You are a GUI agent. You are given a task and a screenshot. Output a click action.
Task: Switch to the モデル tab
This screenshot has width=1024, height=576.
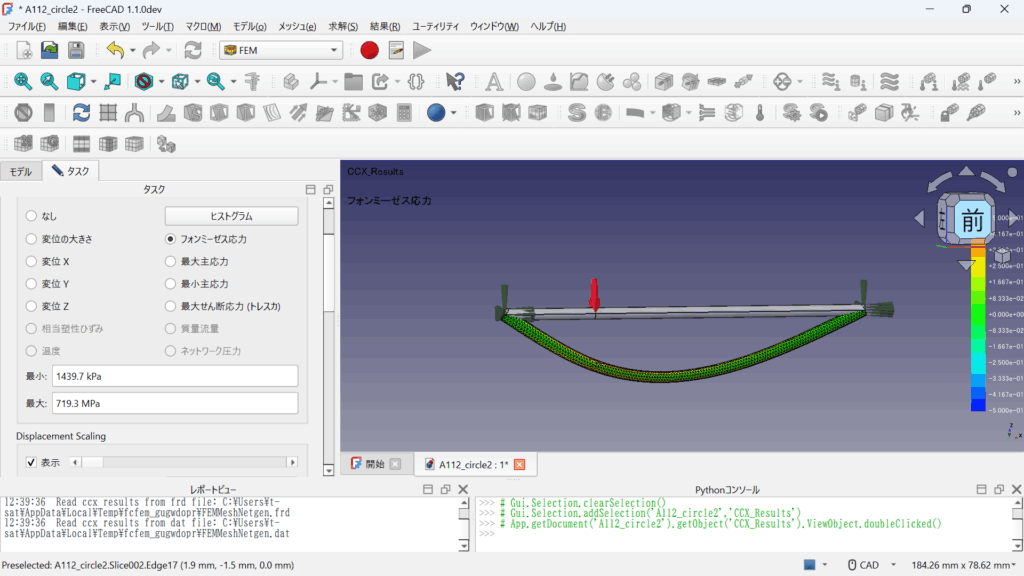pos(21,171)
